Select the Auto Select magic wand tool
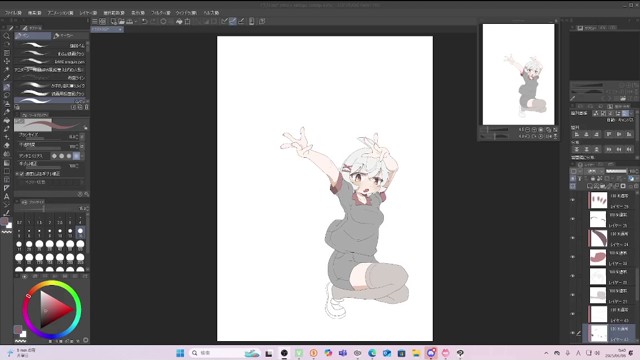 tap(7, 70)
